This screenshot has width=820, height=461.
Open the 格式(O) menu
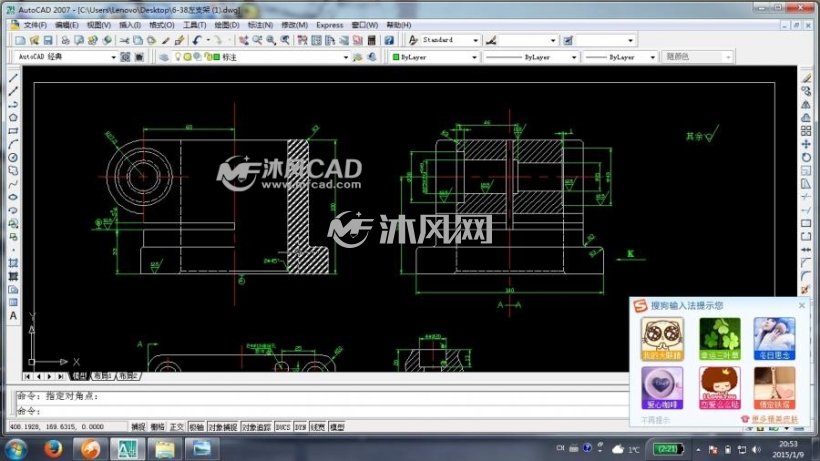click(x=162, y=25)
